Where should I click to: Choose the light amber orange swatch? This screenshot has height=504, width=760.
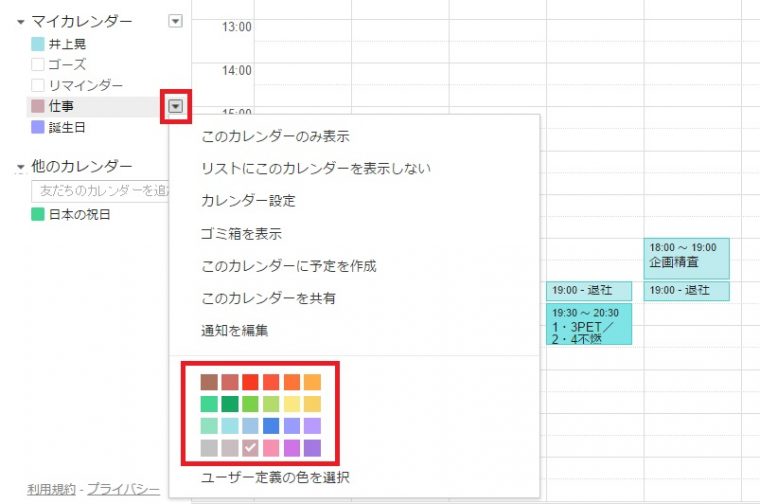[313, 382]
